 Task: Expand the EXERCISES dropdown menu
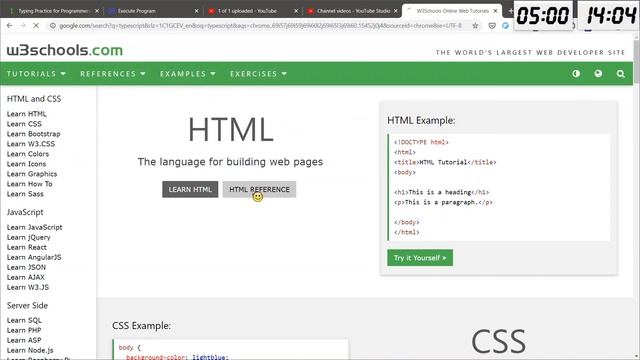pos(258,73)
